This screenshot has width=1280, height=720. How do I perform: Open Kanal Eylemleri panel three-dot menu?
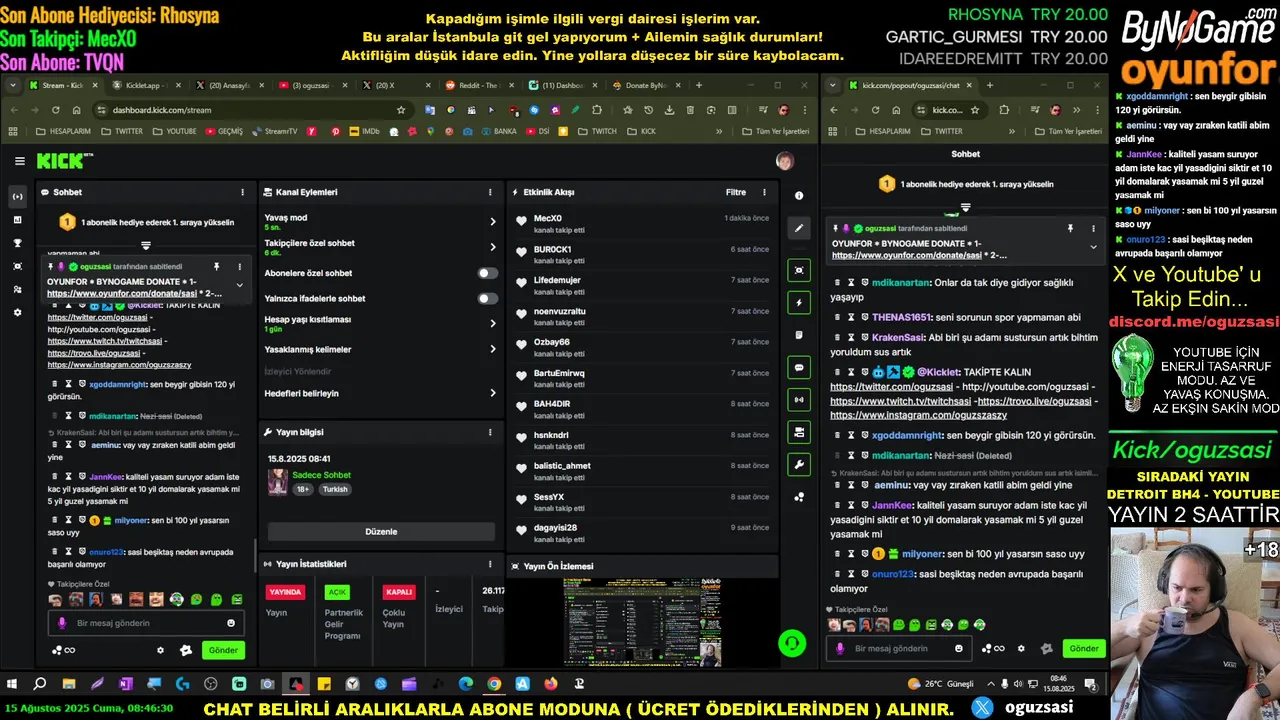tap(490, 192)
